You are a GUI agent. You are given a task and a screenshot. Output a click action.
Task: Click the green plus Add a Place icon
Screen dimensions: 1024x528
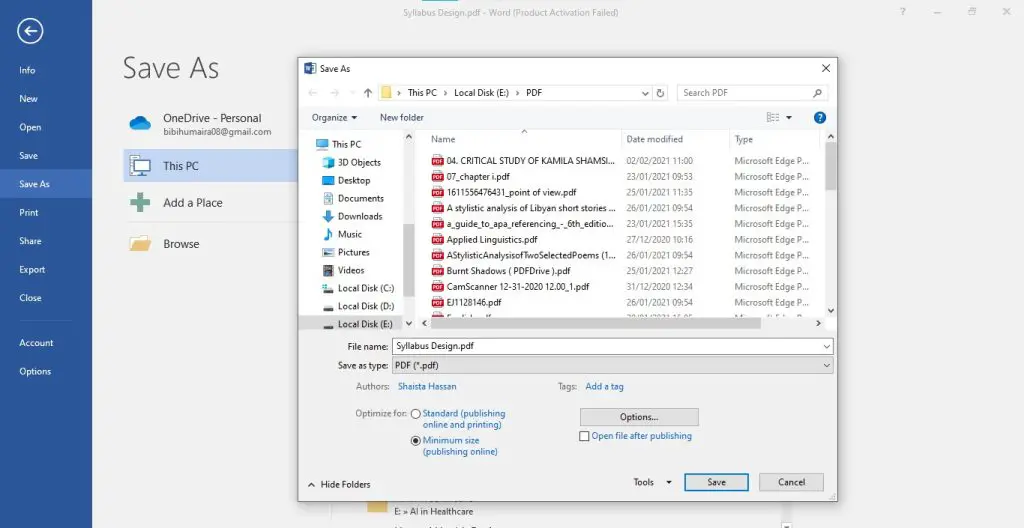pyautogui.click(x=140, y=203)
